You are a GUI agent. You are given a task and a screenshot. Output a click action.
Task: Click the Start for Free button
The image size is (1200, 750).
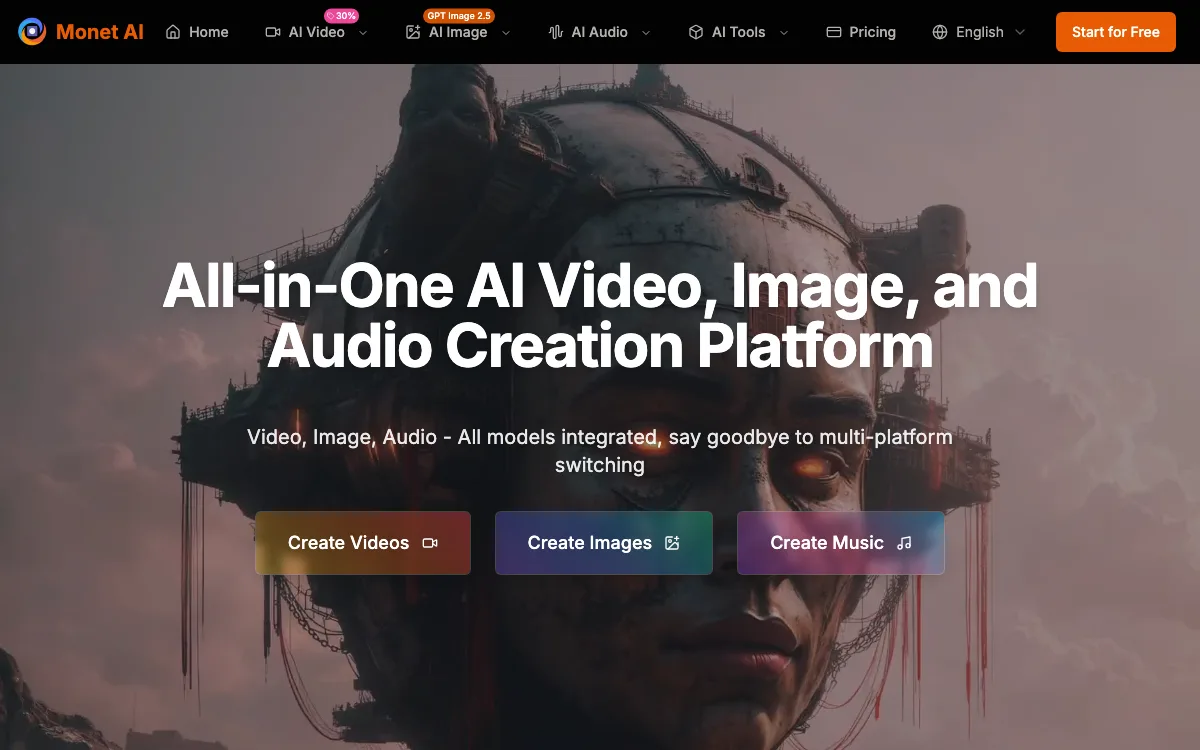1116,32
